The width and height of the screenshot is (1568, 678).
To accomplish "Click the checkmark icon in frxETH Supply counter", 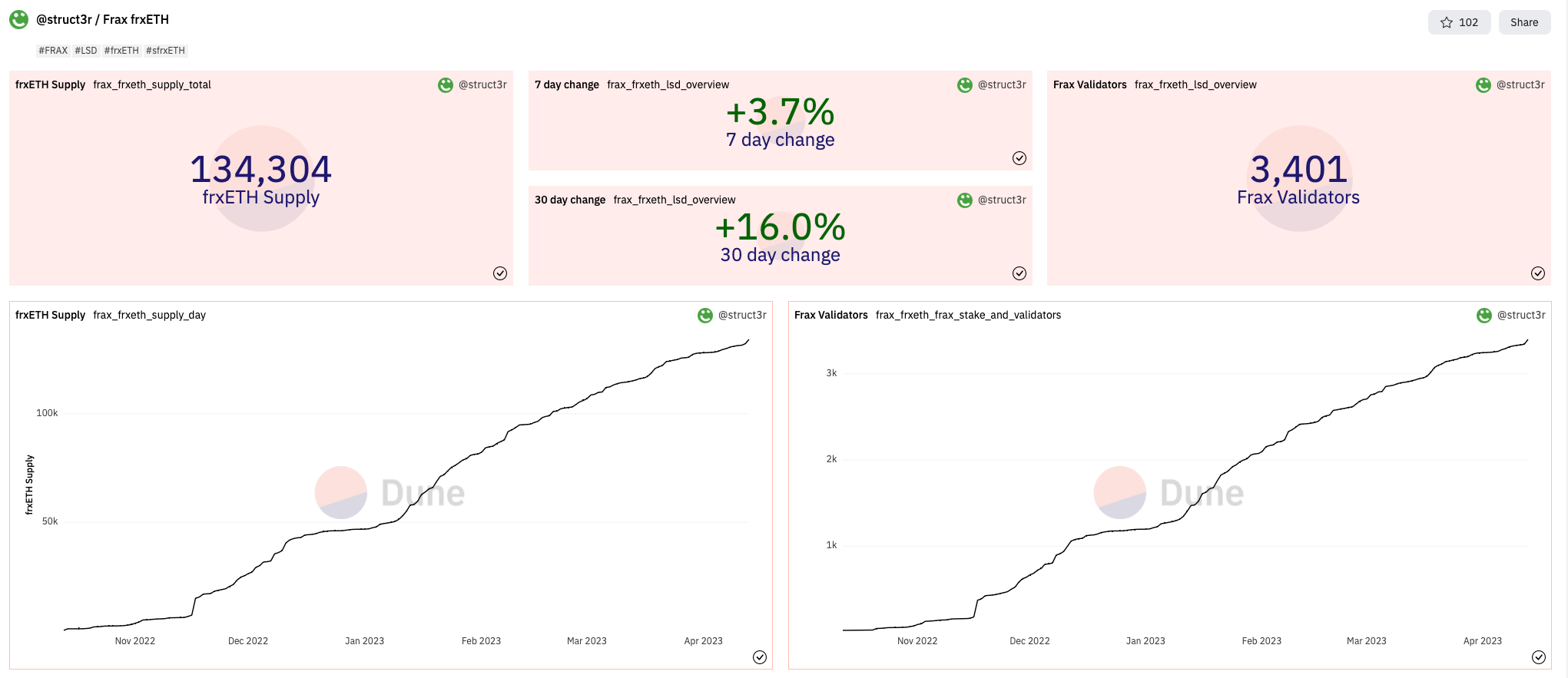I will pos(500,273).
